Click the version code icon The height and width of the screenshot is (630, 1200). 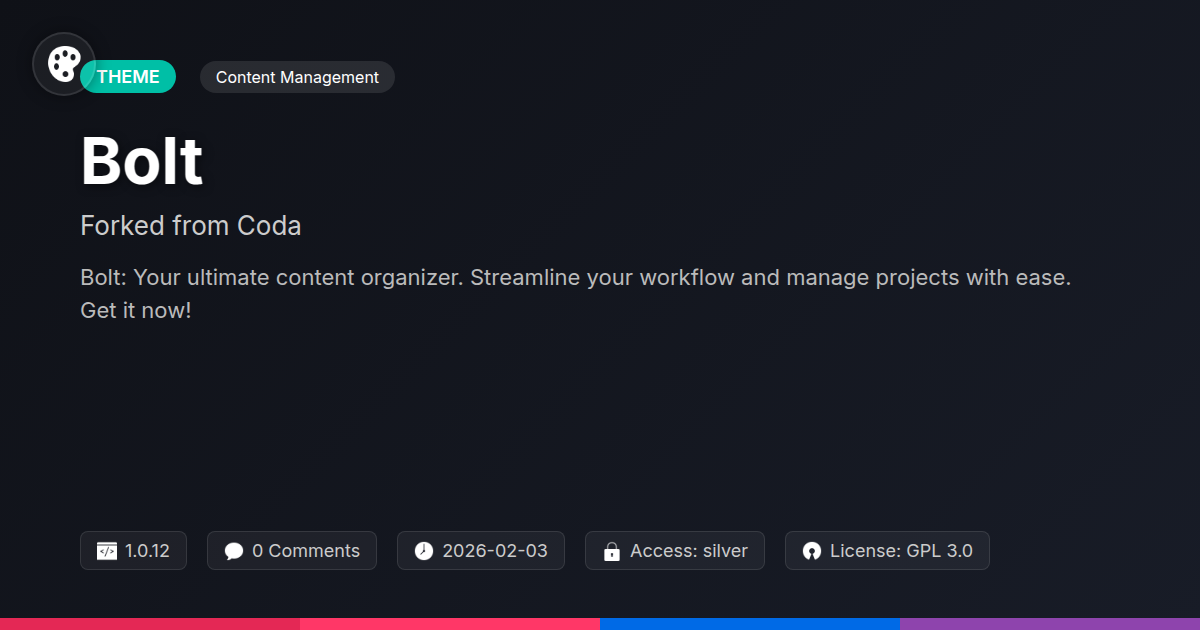107,551
